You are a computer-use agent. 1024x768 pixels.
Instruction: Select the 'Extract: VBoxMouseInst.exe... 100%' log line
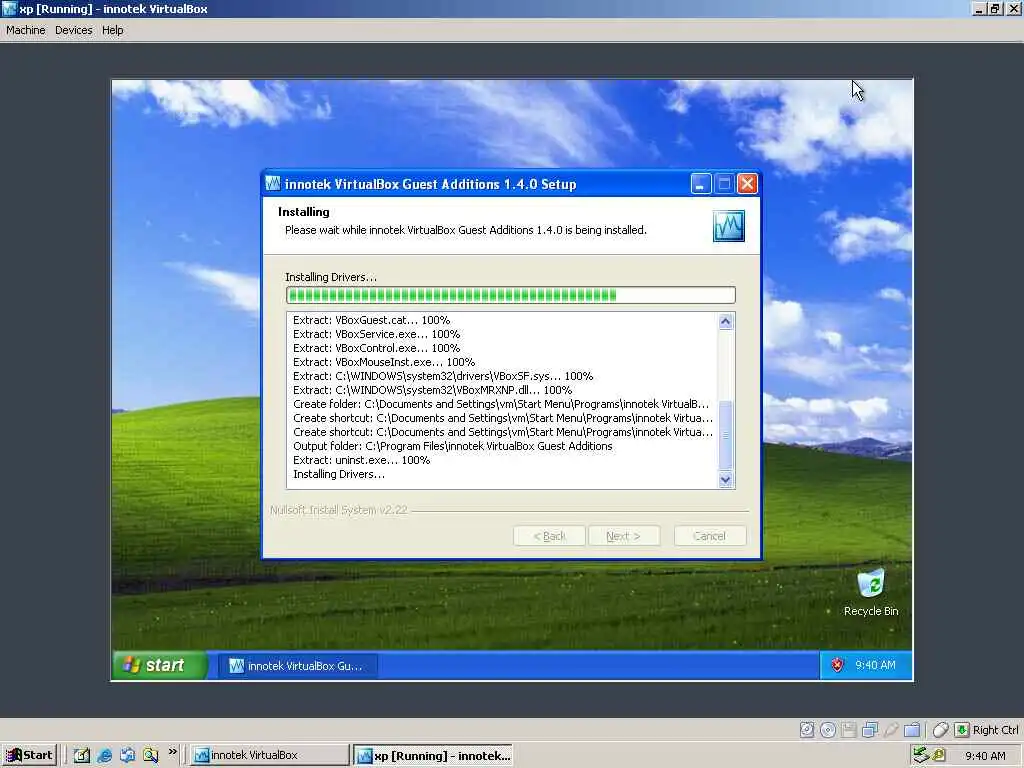[x=384, y=362]
